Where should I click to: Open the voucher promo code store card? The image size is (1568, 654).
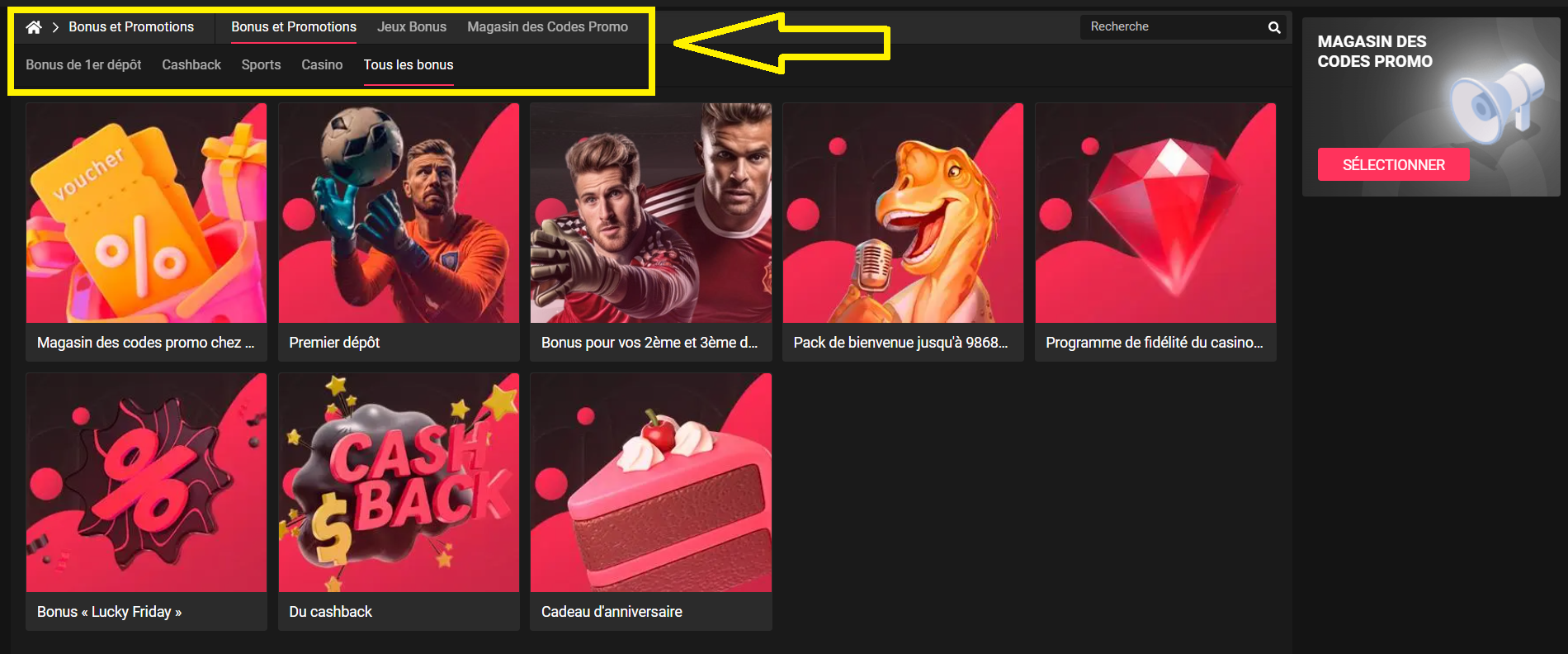[146, 231]
